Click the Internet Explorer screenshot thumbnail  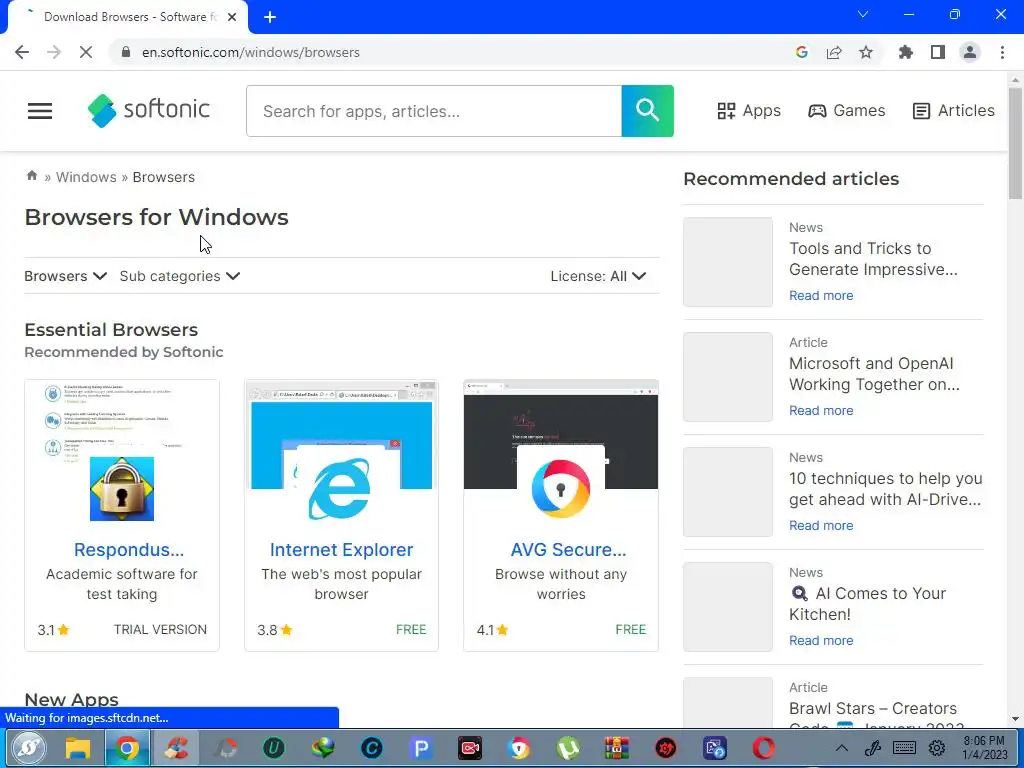click(x=342, y=418)
